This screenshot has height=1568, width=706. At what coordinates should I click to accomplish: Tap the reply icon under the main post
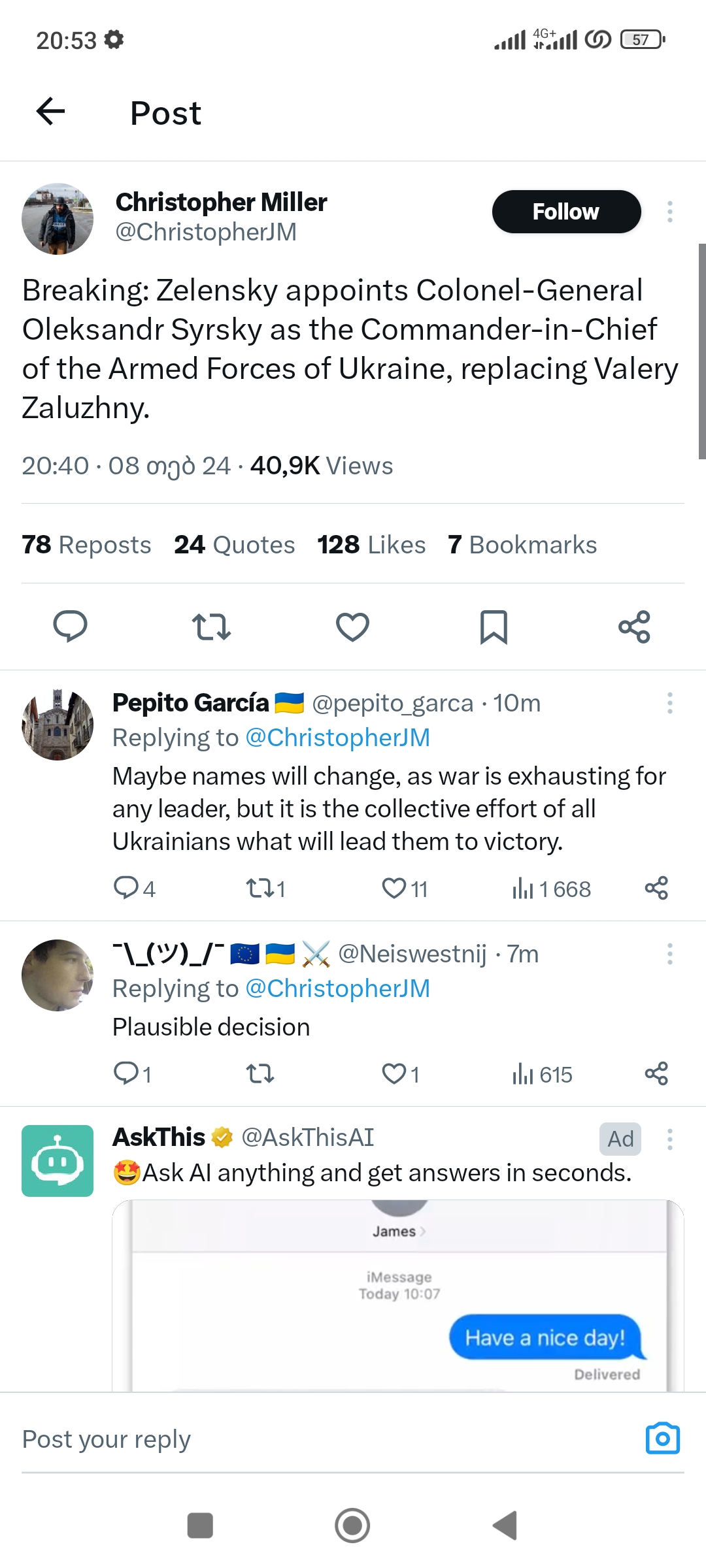point(70,627)
